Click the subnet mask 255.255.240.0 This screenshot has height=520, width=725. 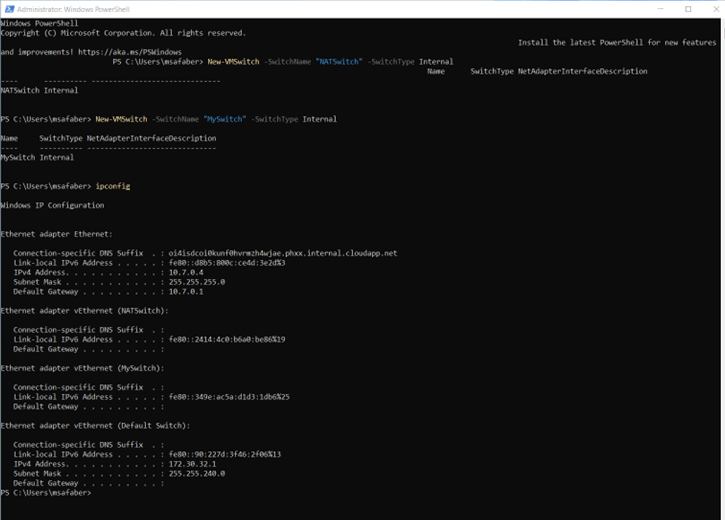click(197, 473)
